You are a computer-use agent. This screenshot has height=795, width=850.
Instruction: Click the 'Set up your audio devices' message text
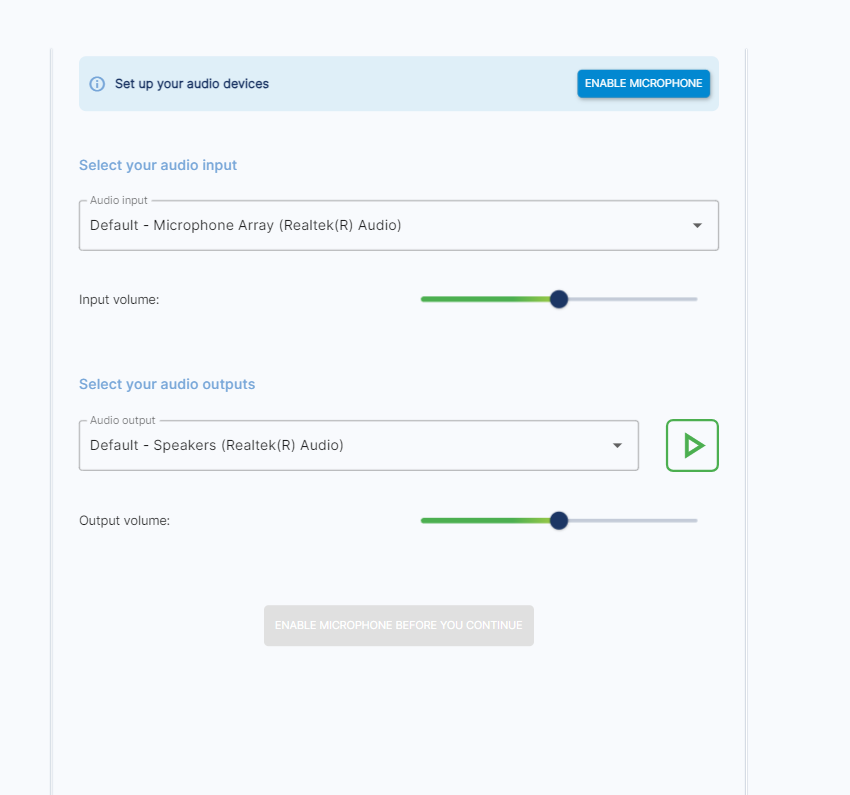[x=192, y=84]
